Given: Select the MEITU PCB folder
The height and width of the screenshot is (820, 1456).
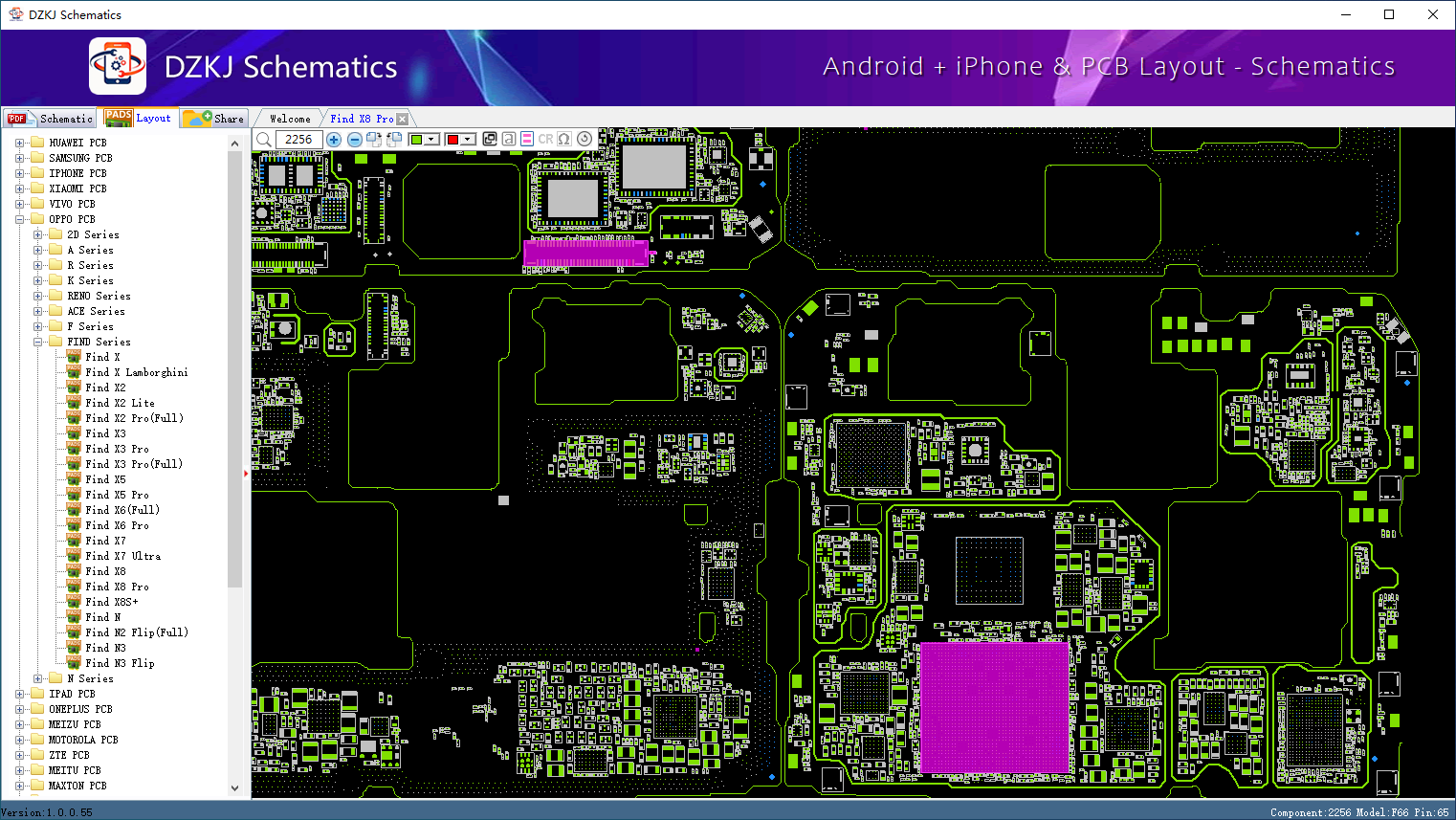Looking at the screenshot, I should click(75, 770).
